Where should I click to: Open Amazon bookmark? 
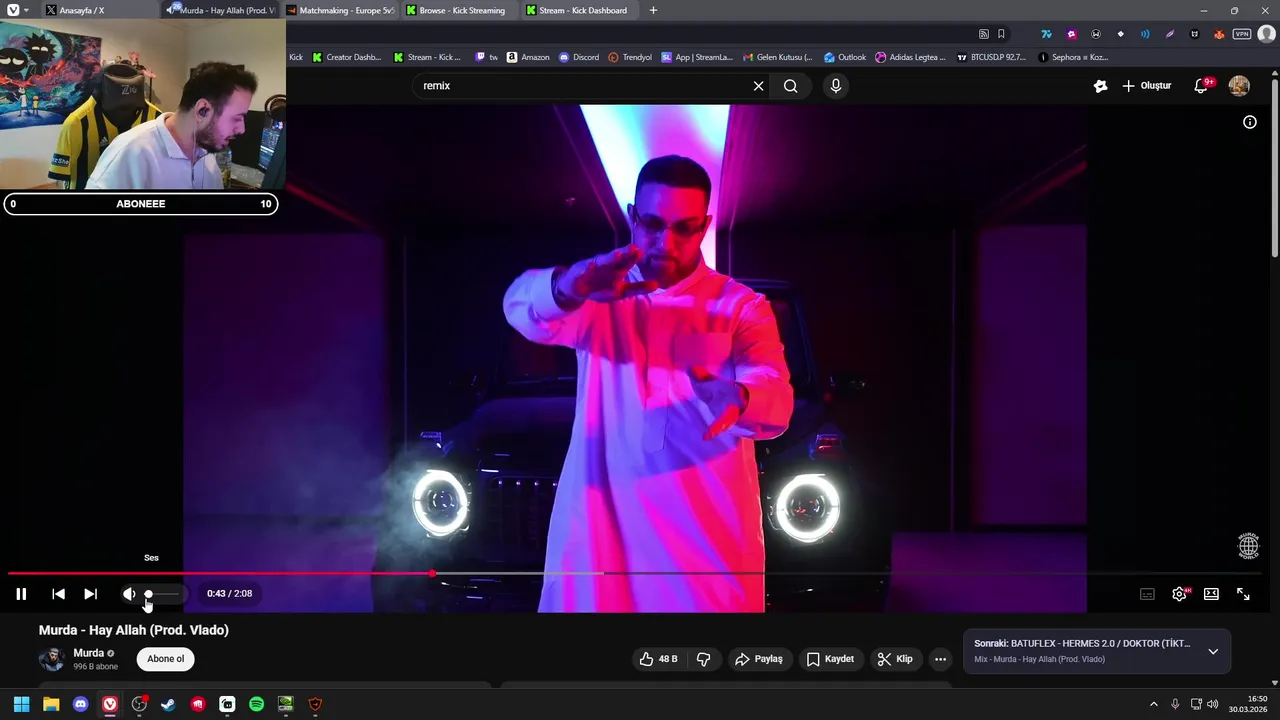(528, 57)
